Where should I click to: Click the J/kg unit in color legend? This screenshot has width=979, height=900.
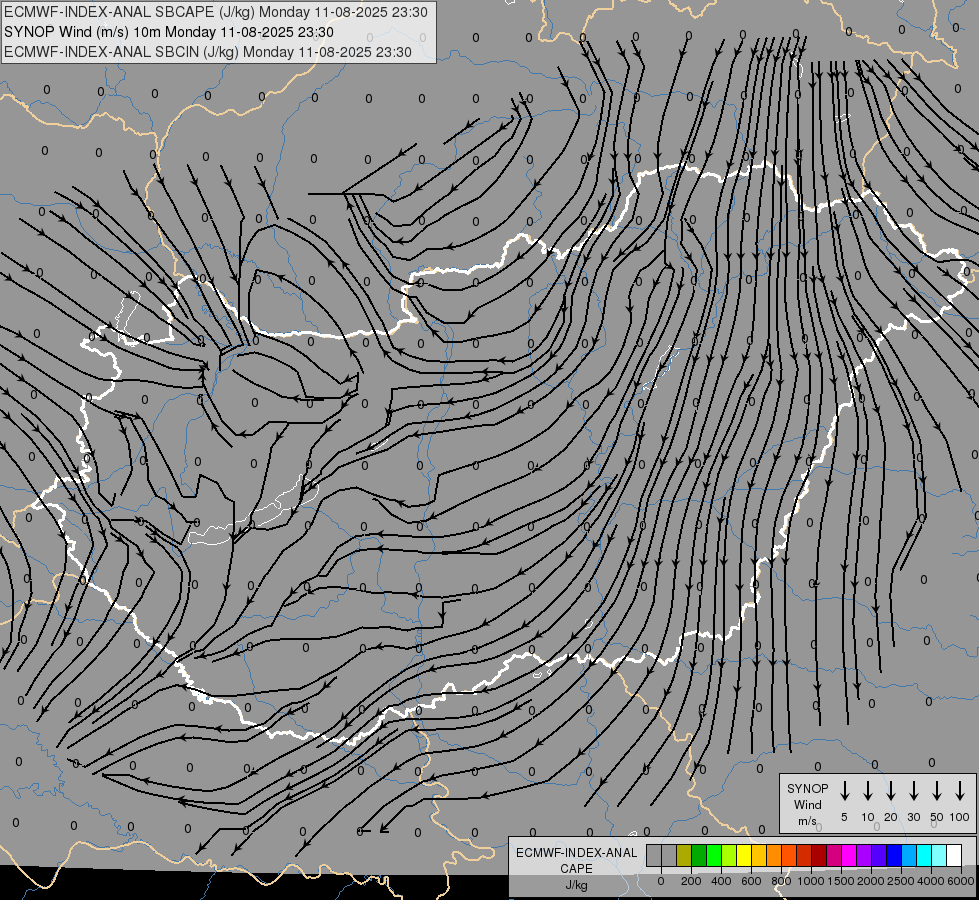pos(576,885)
